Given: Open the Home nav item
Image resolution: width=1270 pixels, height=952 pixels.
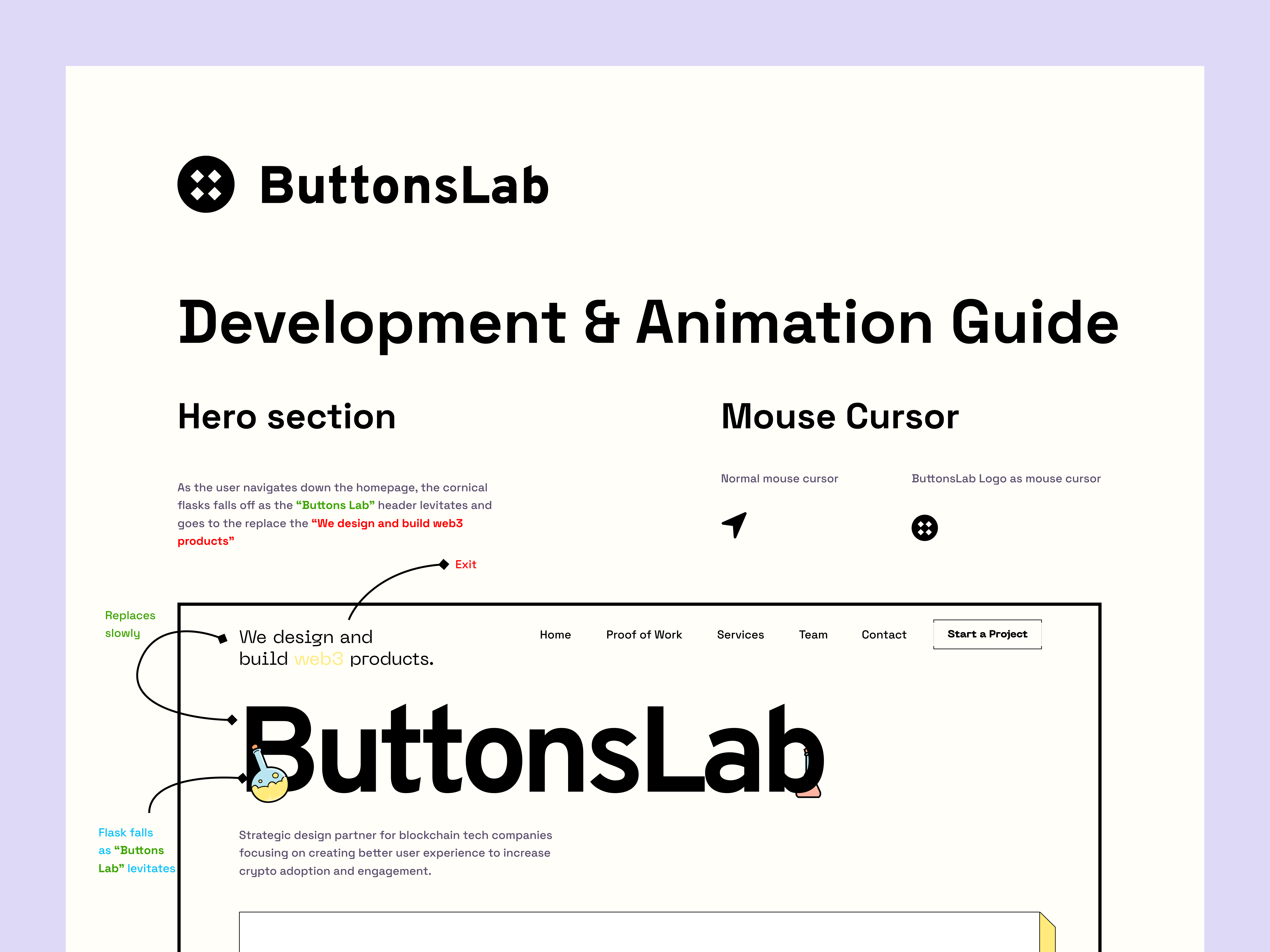Looking at the screenshot, I should click(x=555, y=635).
